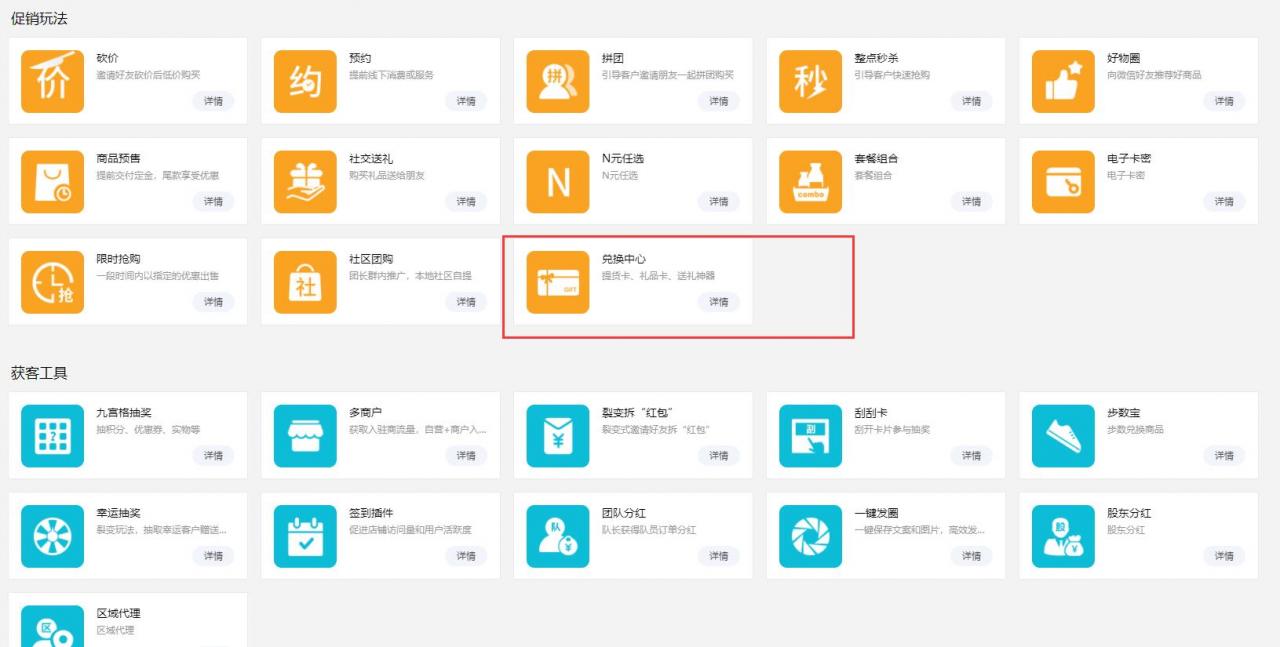The width and height of the screenshot is (1280, 647).
Task: Open 详情 for 九宫格抽奖
Action: [x=213, y=455]
